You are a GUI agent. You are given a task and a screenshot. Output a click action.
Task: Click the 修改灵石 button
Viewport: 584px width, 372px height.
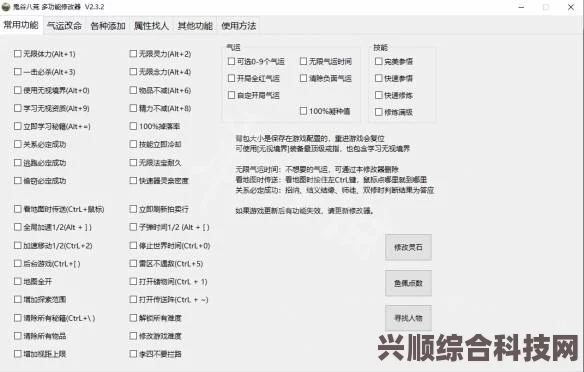(x=408, y=247)
